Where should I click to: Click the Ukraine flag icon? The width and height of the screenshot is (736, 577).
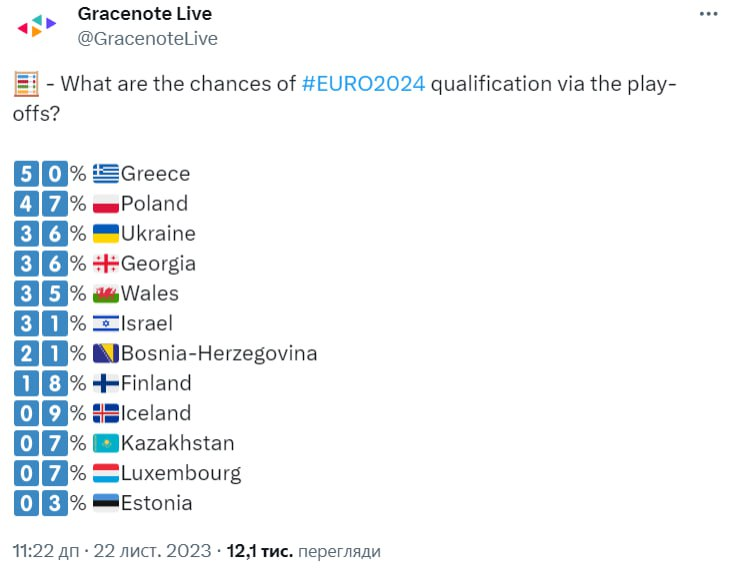point(105,234)
